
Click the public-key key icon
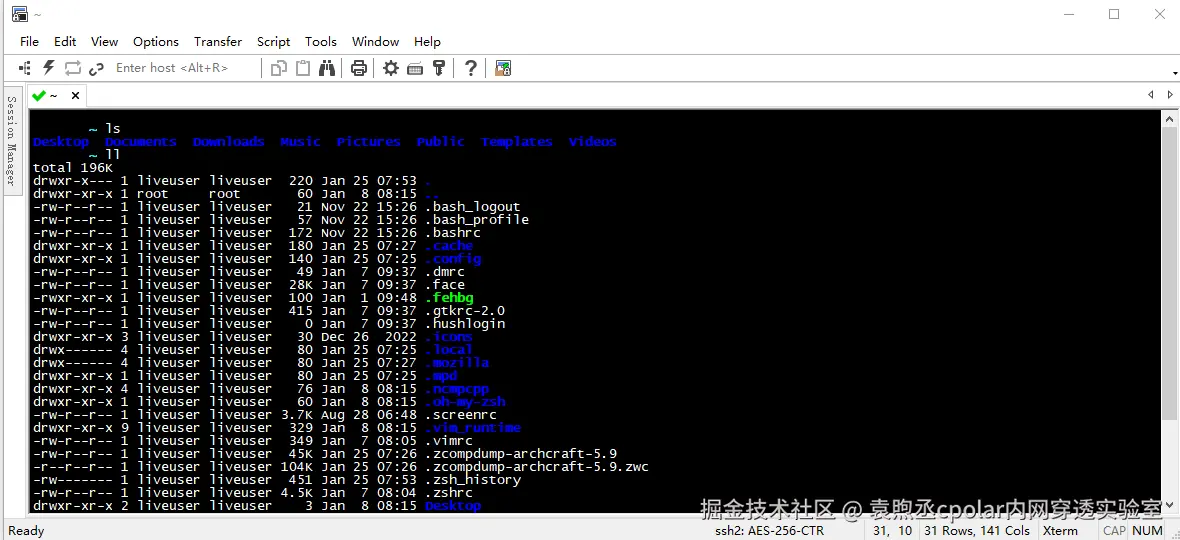point(439,68)
